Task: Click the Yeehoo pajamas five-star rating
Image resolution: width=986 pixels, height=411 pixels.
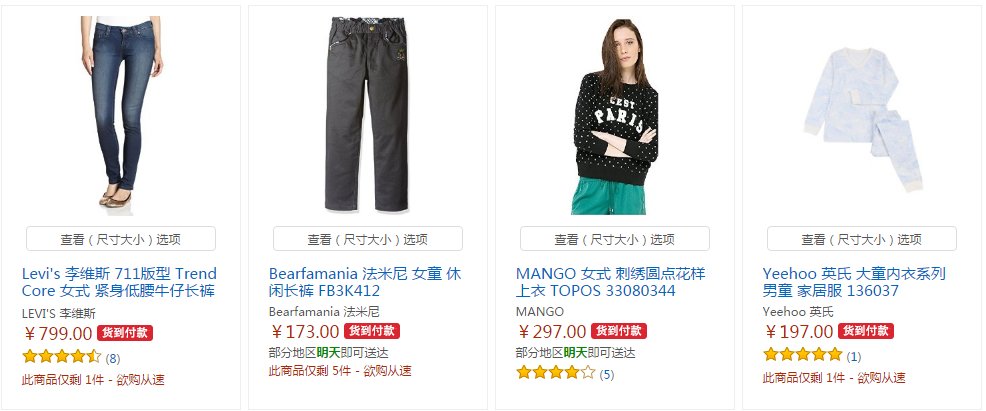Action: pos(802,354)
